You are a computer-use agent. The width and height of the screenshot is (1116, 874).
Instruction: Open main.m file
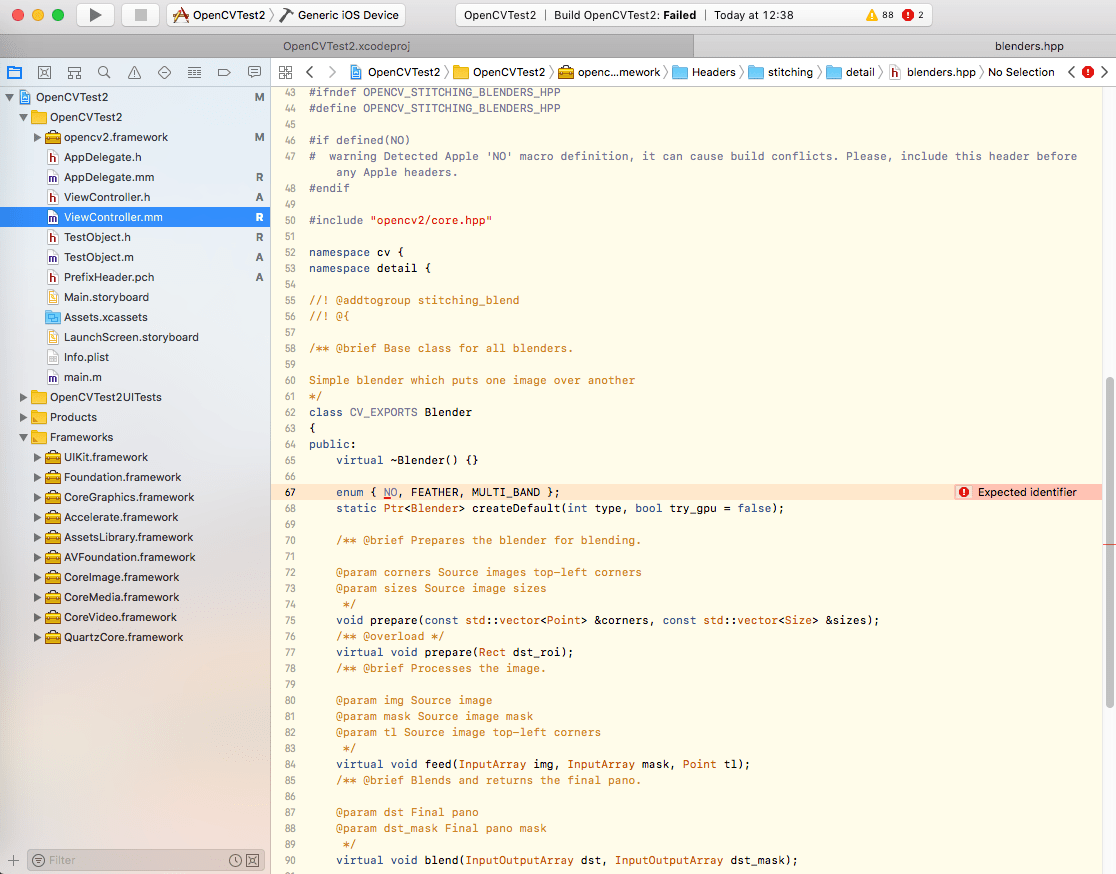135,377
